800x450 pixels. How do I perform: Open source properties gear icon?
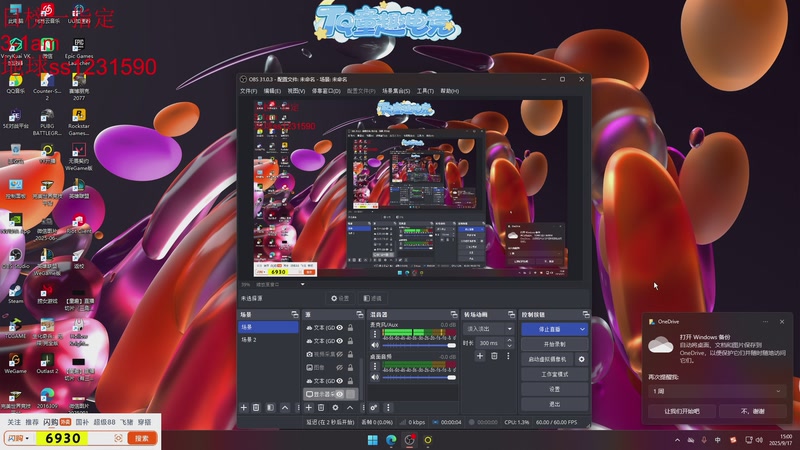click(x=335, y=408)
